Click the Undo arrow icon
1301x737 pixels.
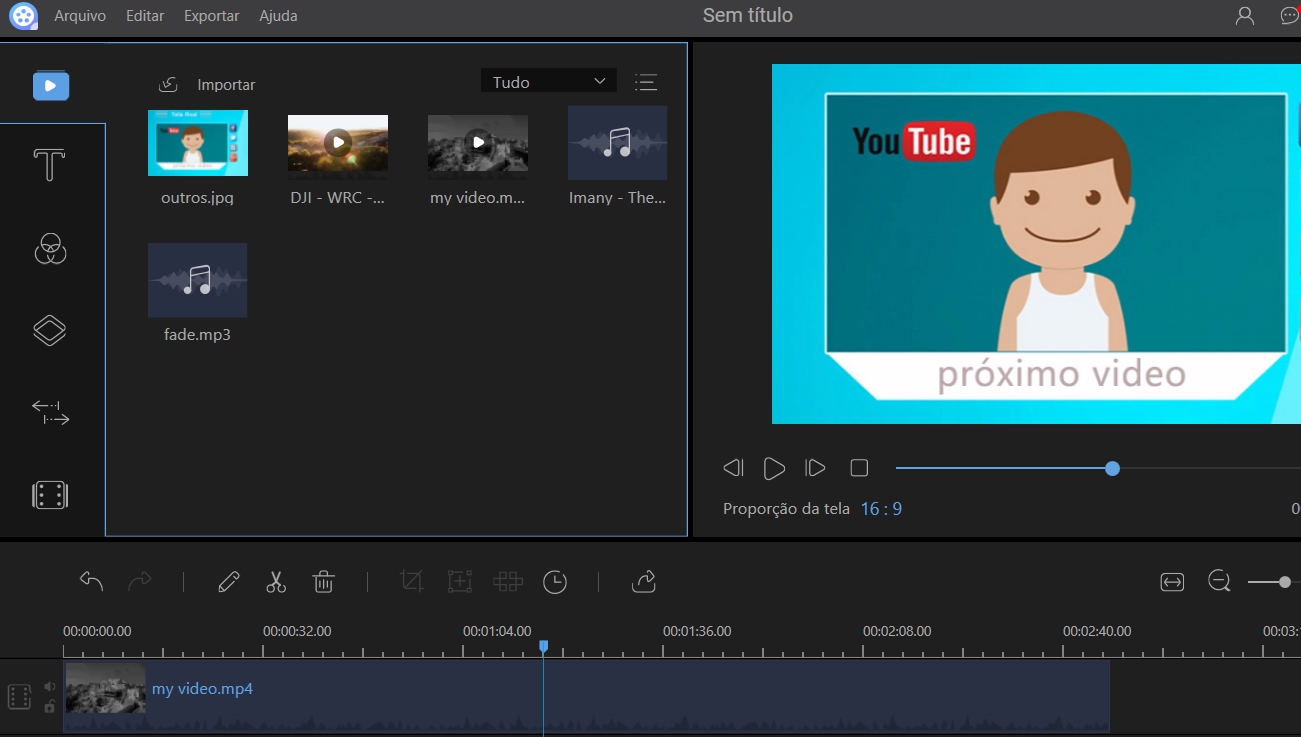click(x=91, y=581)
